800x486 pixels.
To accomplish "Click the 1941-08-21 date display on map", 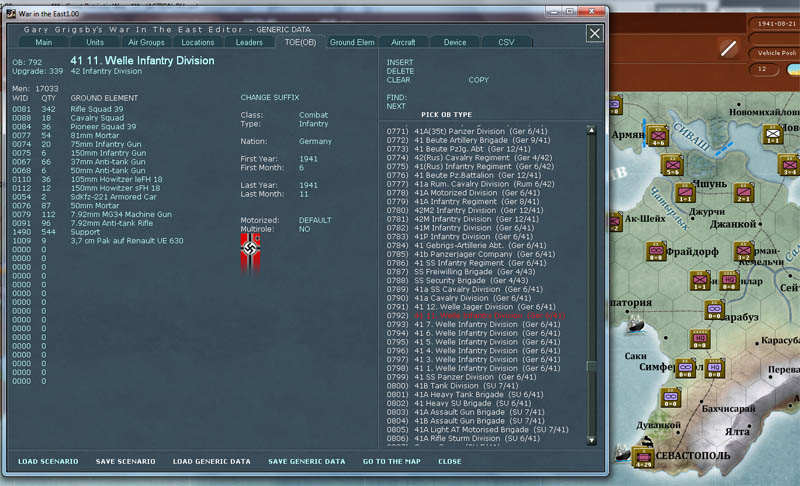I will pyautogui.click(x=776, y=23).
